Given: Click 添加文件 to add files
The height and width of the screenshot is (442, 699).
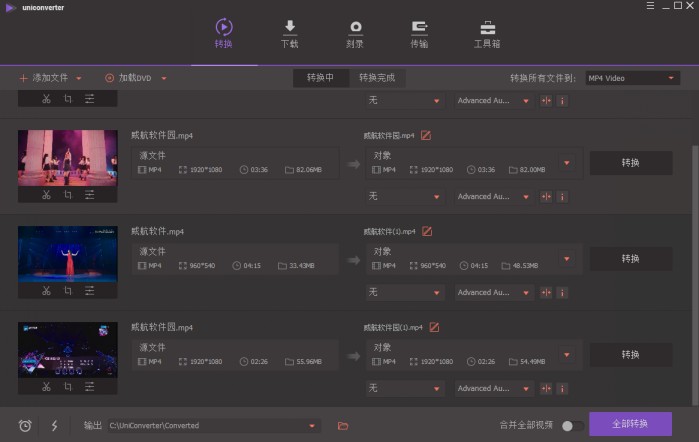Looking at the screenshot, I should (49, 78).
